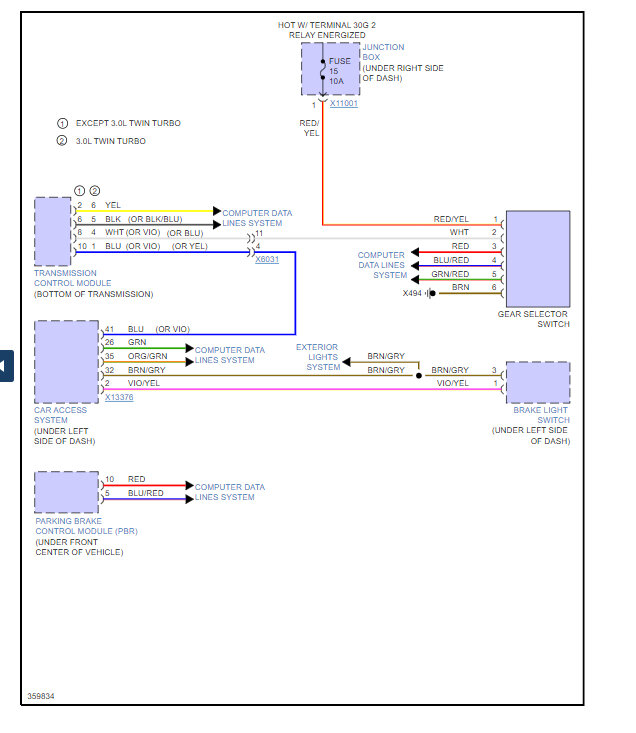Click COMPUTER DATA LINES SYSTEM beside car access system
Screen dimensions: 636x733
(229, 355)
